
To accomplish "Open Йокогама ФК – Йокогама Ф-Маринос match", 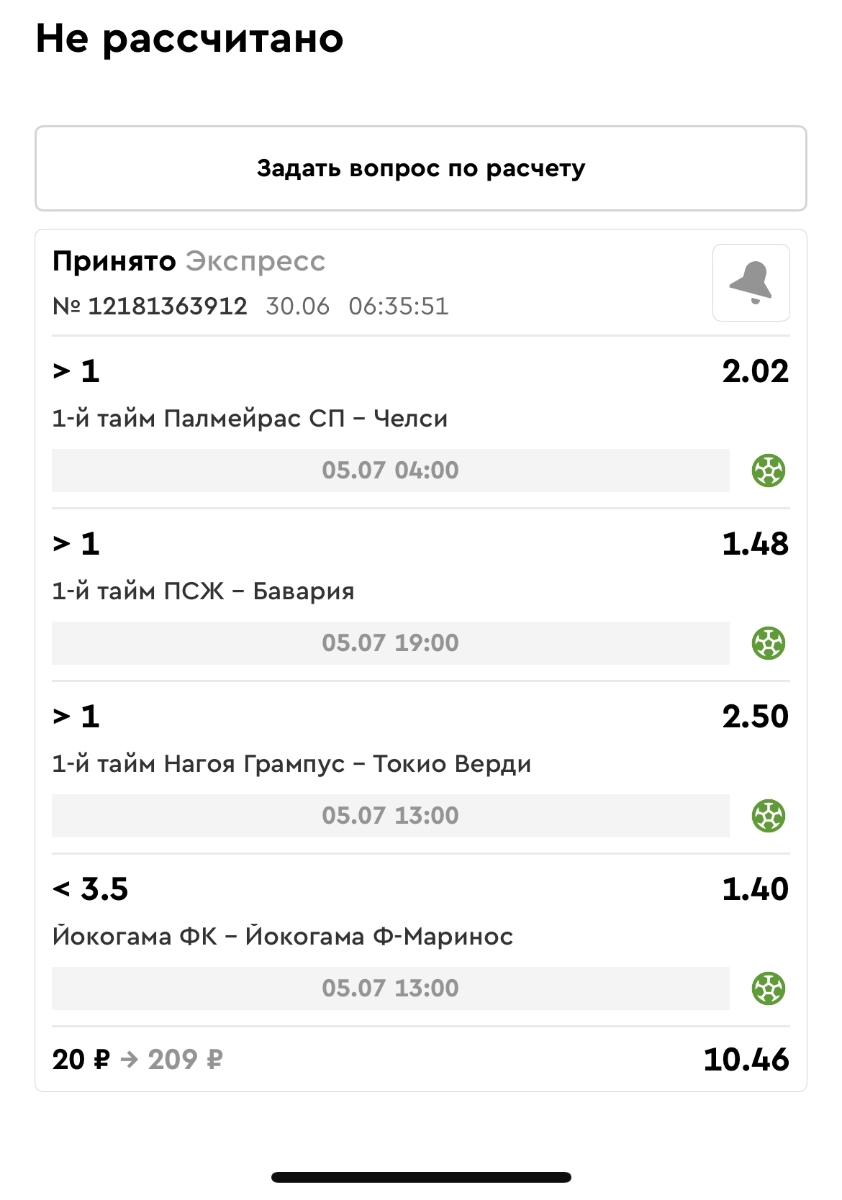I will (x=282, y=937).
